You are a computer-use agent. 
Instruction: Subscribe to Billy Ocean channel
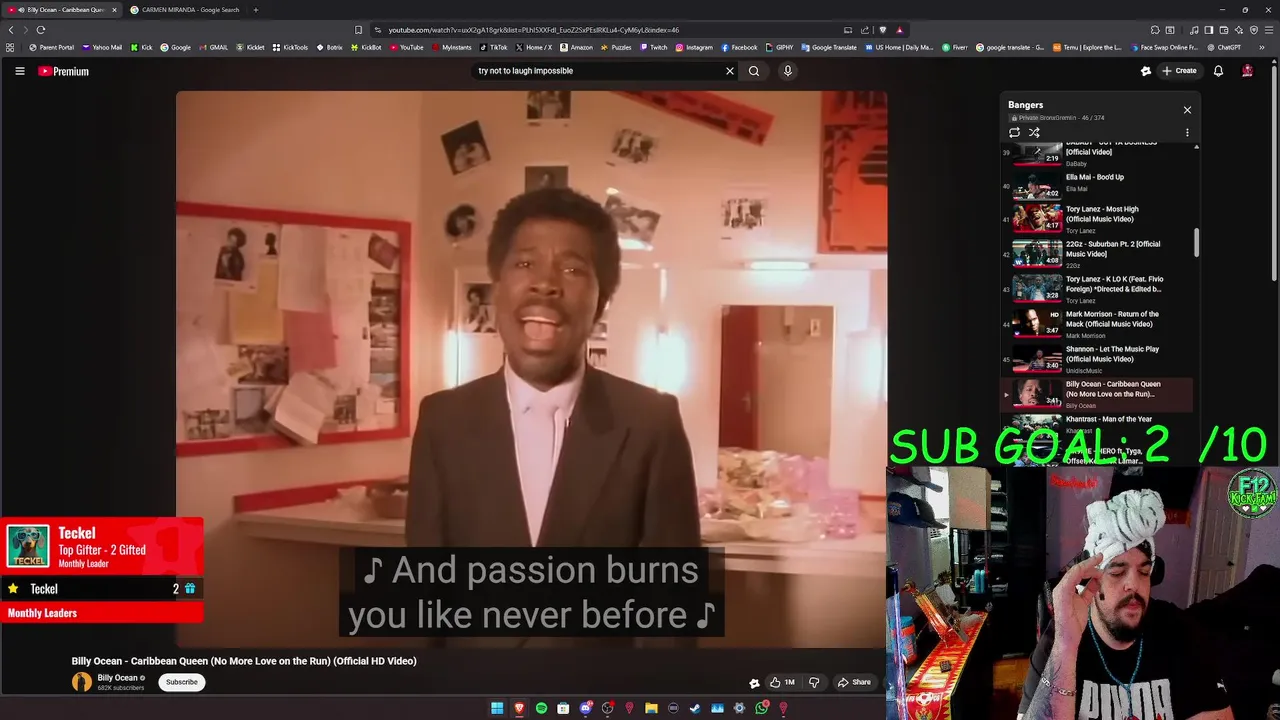(181, 682)
